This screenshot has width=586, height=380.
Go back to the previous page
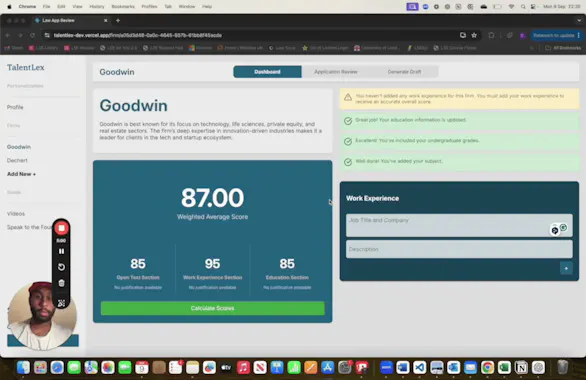tap(8, 35)
